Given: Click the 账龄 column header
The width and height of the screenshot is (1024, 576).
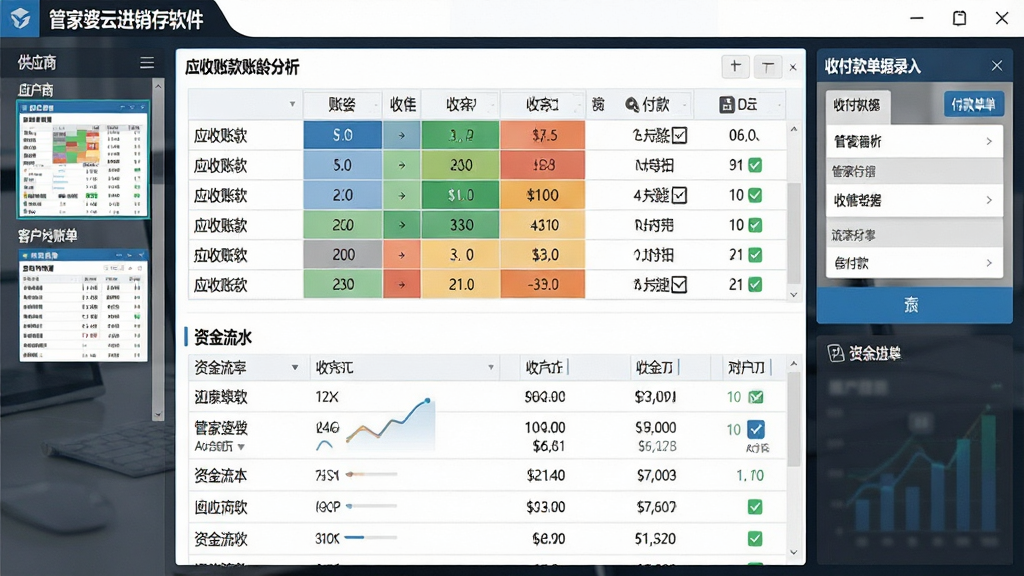Looking at the screenshot, I should [x=342, y=104].
